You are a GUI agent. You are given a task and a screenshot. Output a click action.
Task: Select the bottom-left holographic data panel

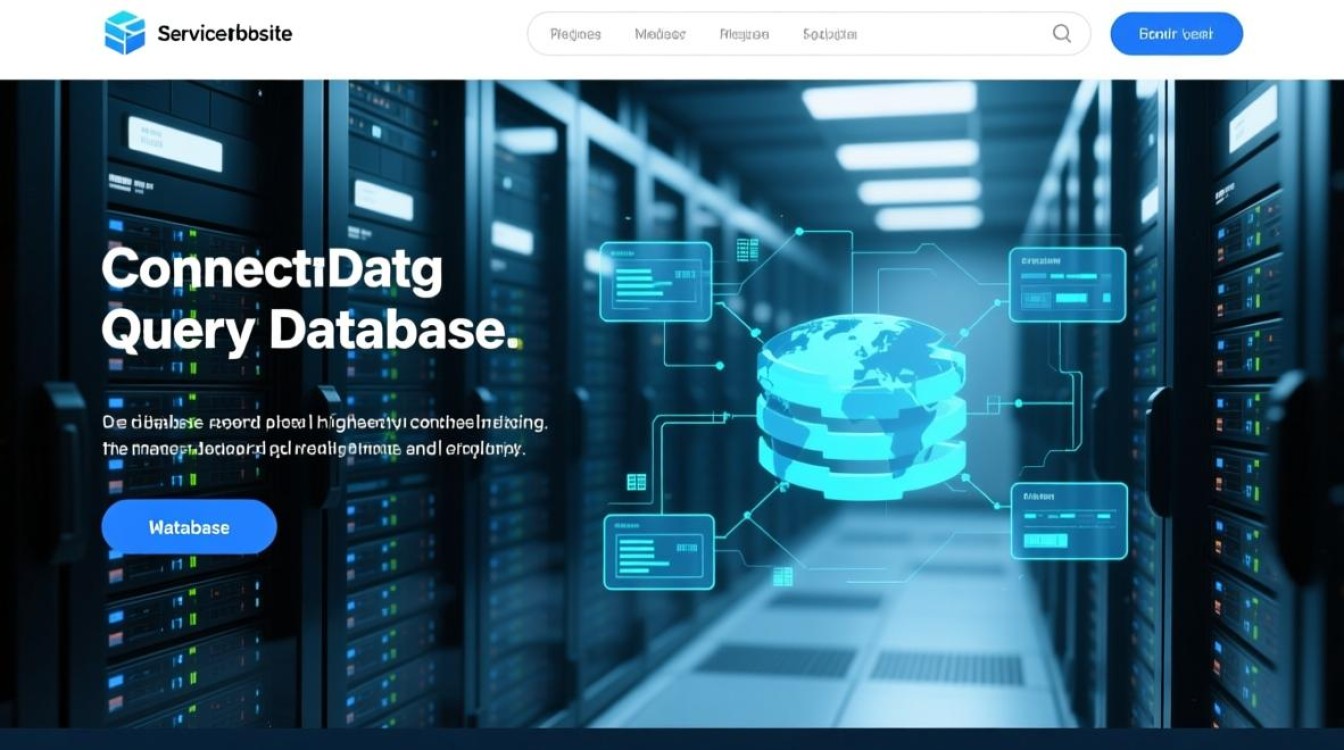[659, 551]
